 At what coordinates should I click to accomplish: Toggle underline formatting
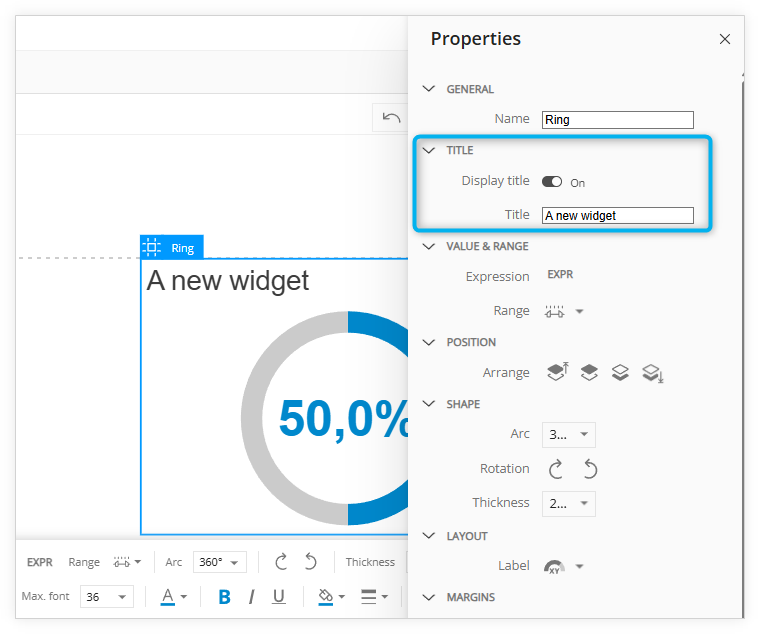[279, 597]
